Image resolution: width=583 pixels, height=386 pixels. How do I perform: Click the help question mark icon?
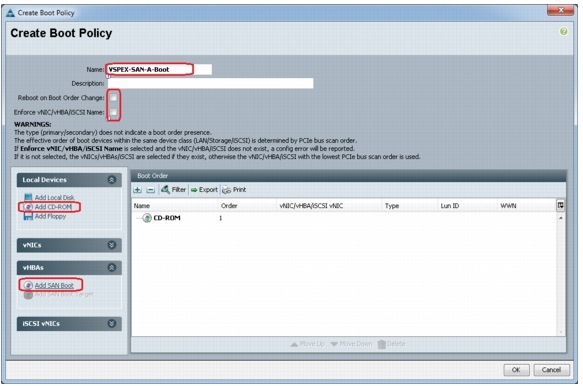click(x=563, y=32)
